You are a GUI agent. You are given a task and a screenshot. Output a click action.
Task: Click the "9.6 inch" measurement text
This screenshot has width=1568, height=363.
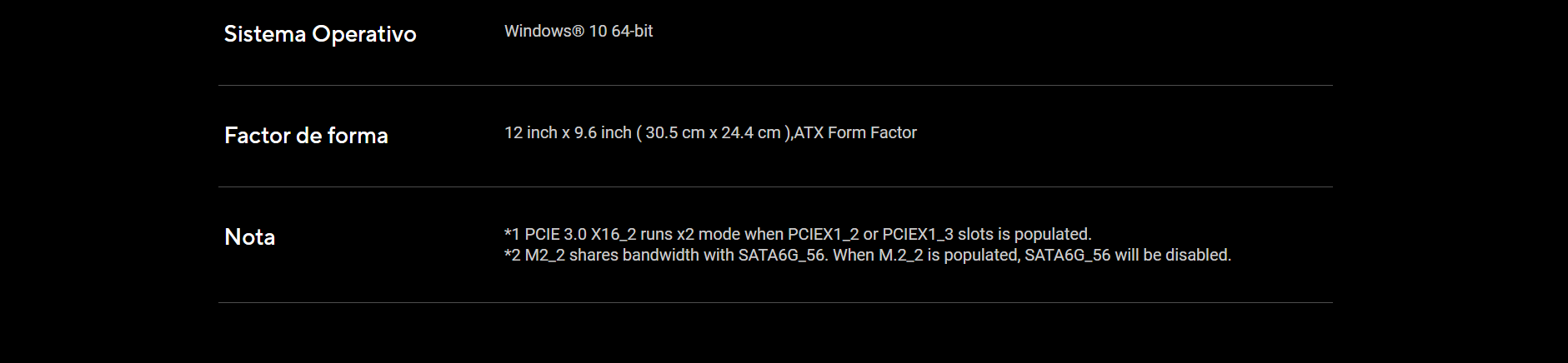603,132
